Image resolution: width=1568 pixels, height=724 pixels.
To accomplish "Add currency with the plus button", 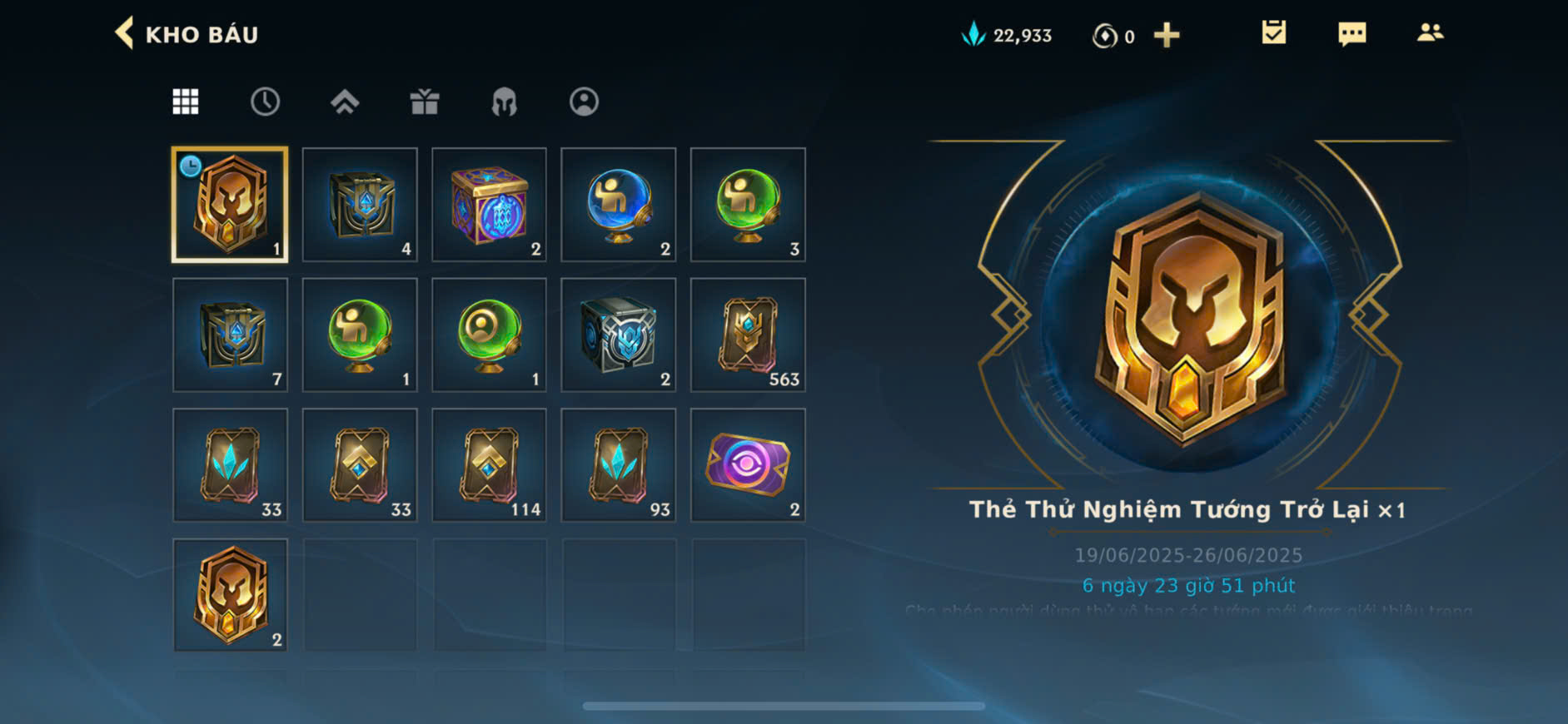I will [x=1167, y=35].
